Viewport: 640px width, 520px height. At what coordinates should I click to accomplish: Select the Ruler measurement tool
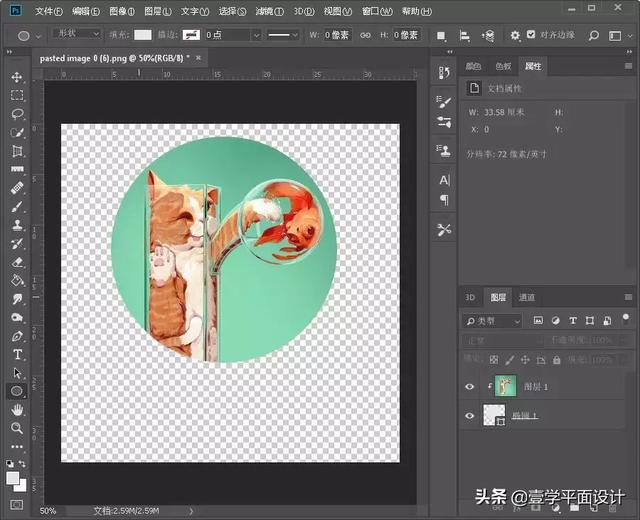click(17, 169)
